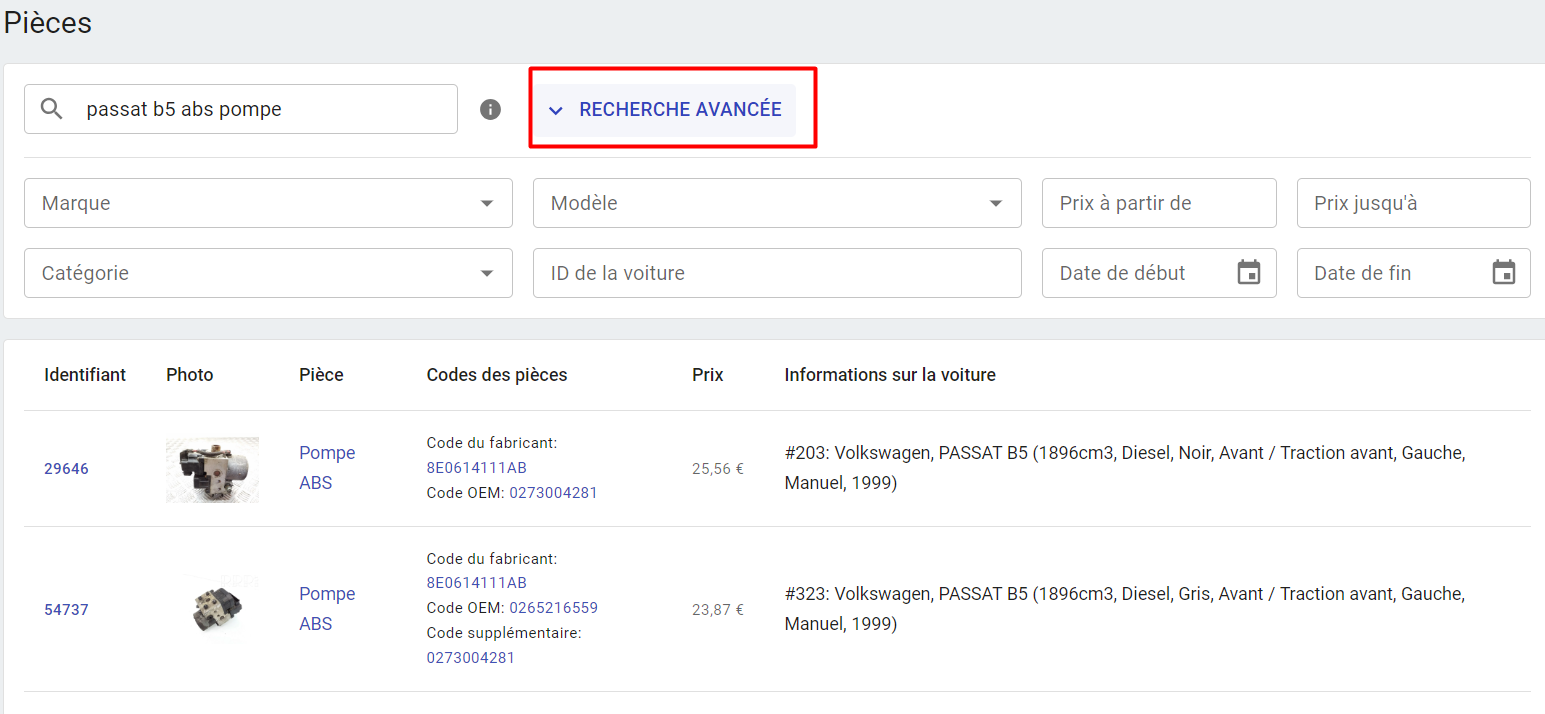Screen dimensions: 1545x714
Task: Click the Pièce column header
Action: click(x=321, y=375)
